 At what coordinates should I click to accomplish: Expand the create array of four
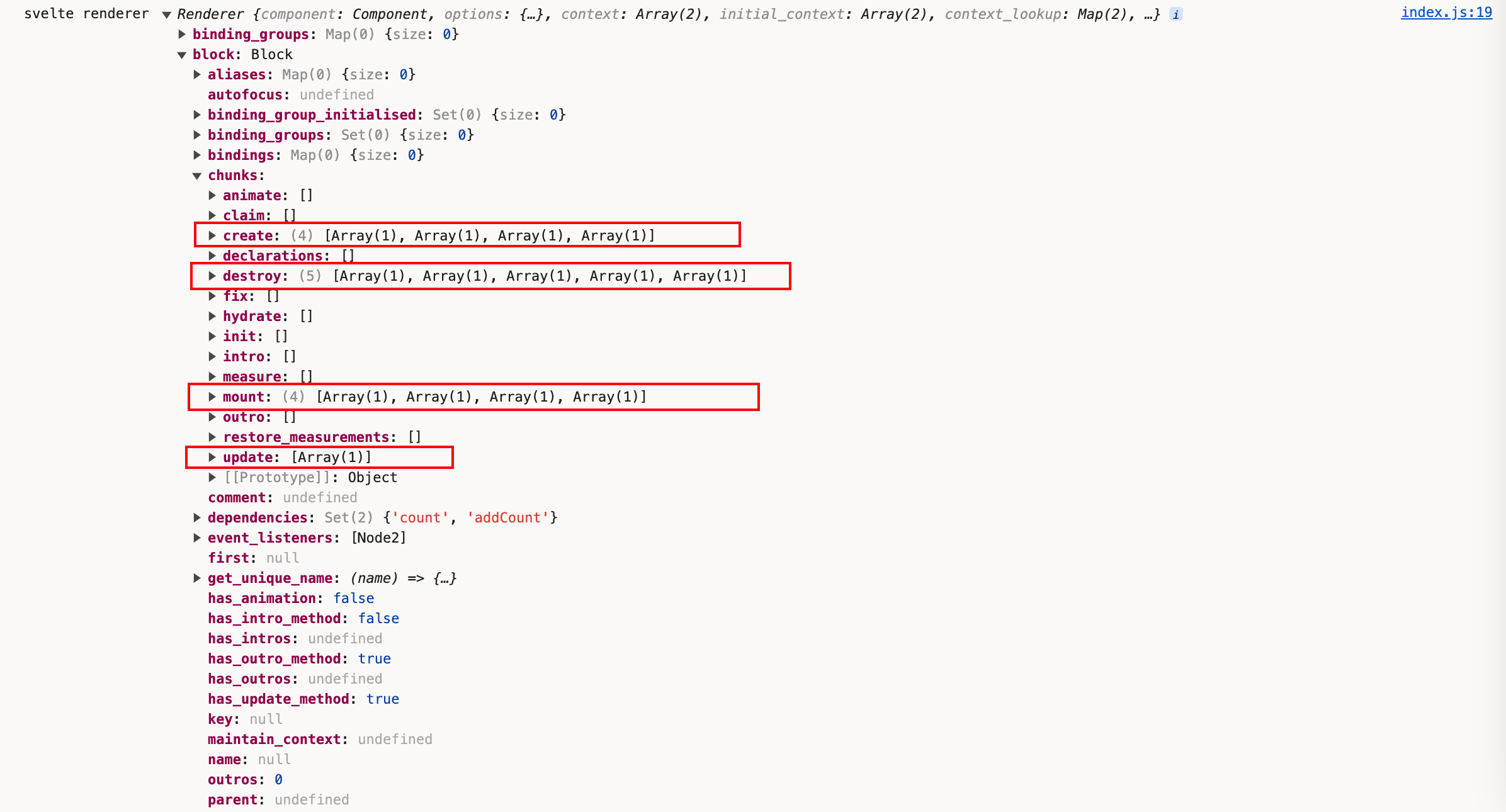point(212,235)
